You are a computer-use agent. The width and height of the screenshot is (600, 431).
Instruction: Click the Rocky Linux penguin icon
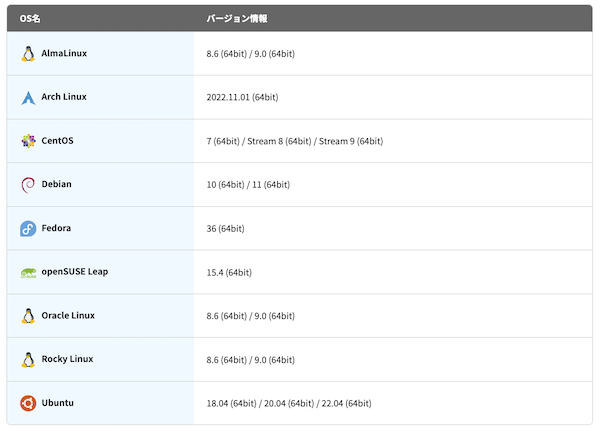(28, 360)
